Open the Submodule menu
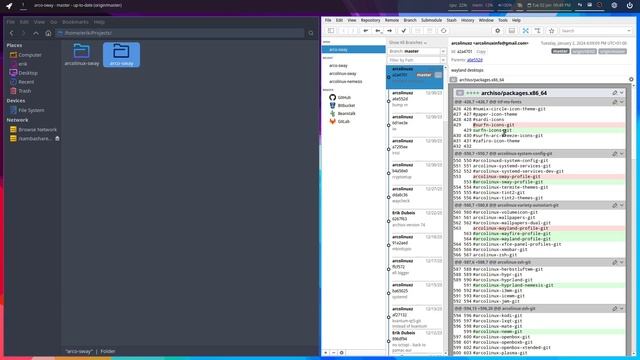 point(431,20)
